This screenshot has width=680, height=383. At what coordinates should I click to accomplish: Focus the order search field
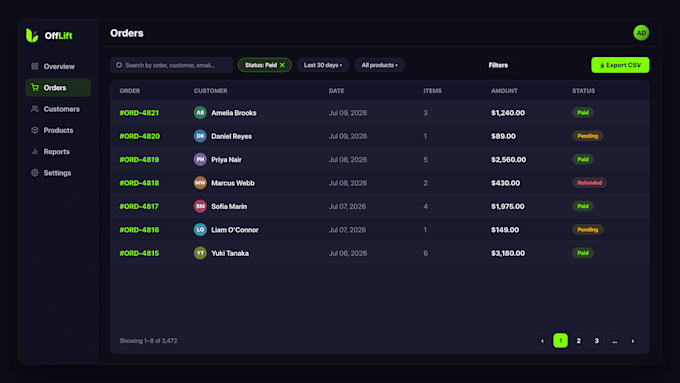click(x=171, y=65)
